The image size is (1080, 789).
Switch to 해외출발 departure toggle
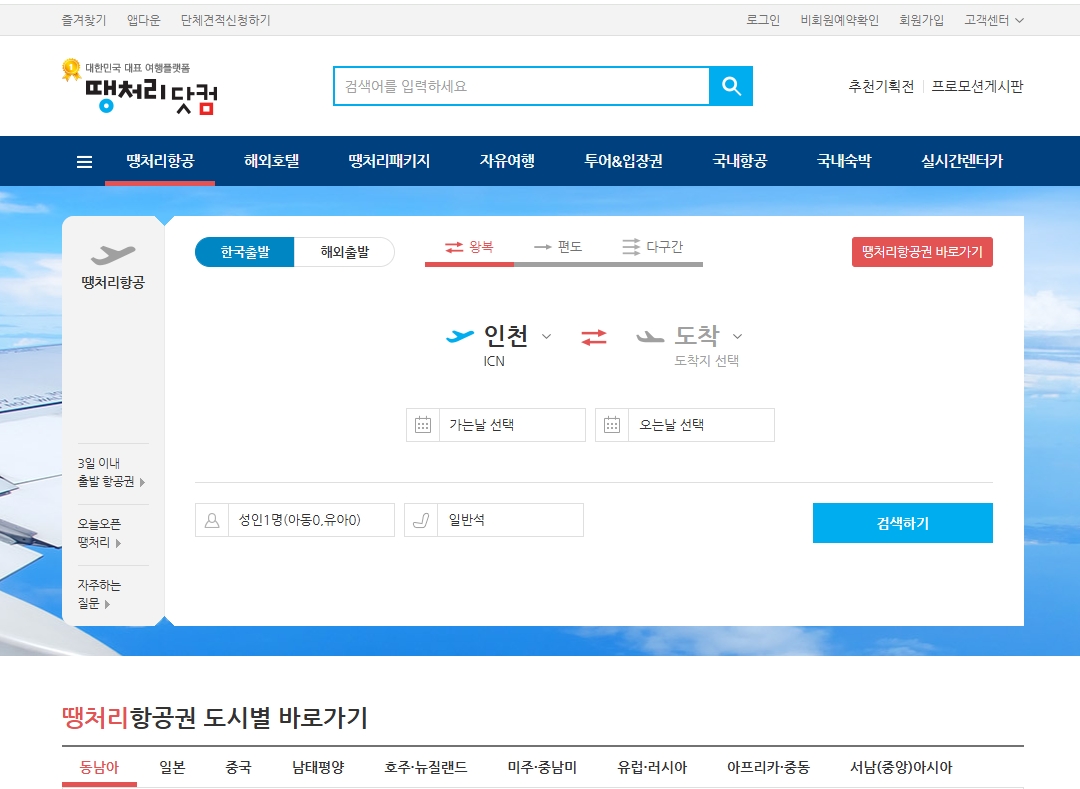tap(344, 252)
